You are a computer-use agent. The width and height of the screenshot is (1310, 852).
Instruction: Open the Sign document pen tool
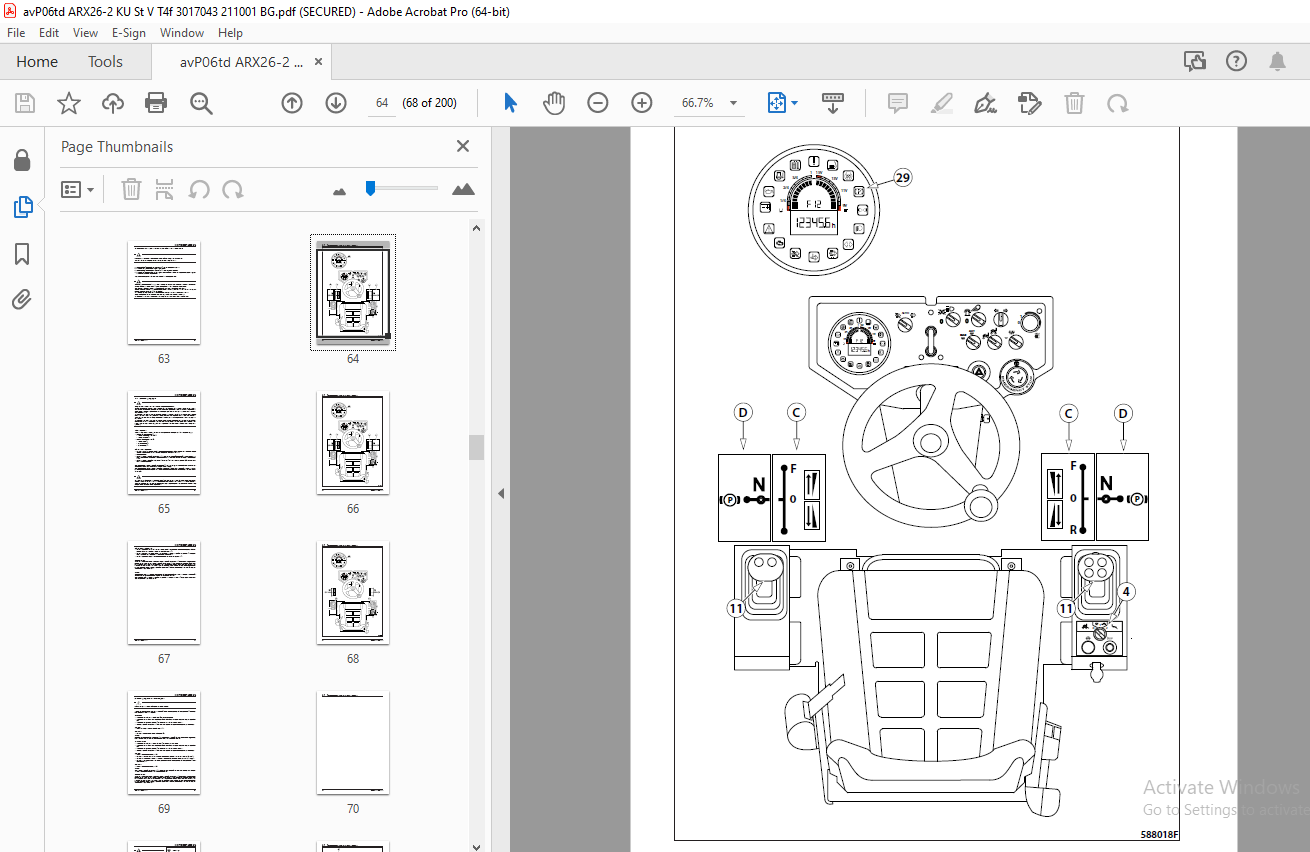click(x=986, y=103)
